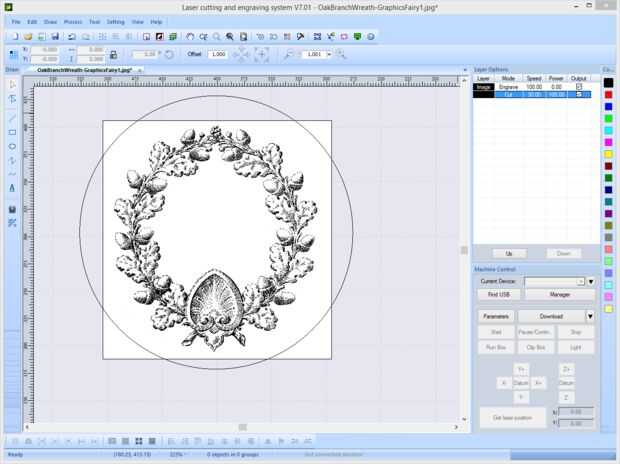
Task: Pick the black color swatch in palette
Action: click(609, 83)
